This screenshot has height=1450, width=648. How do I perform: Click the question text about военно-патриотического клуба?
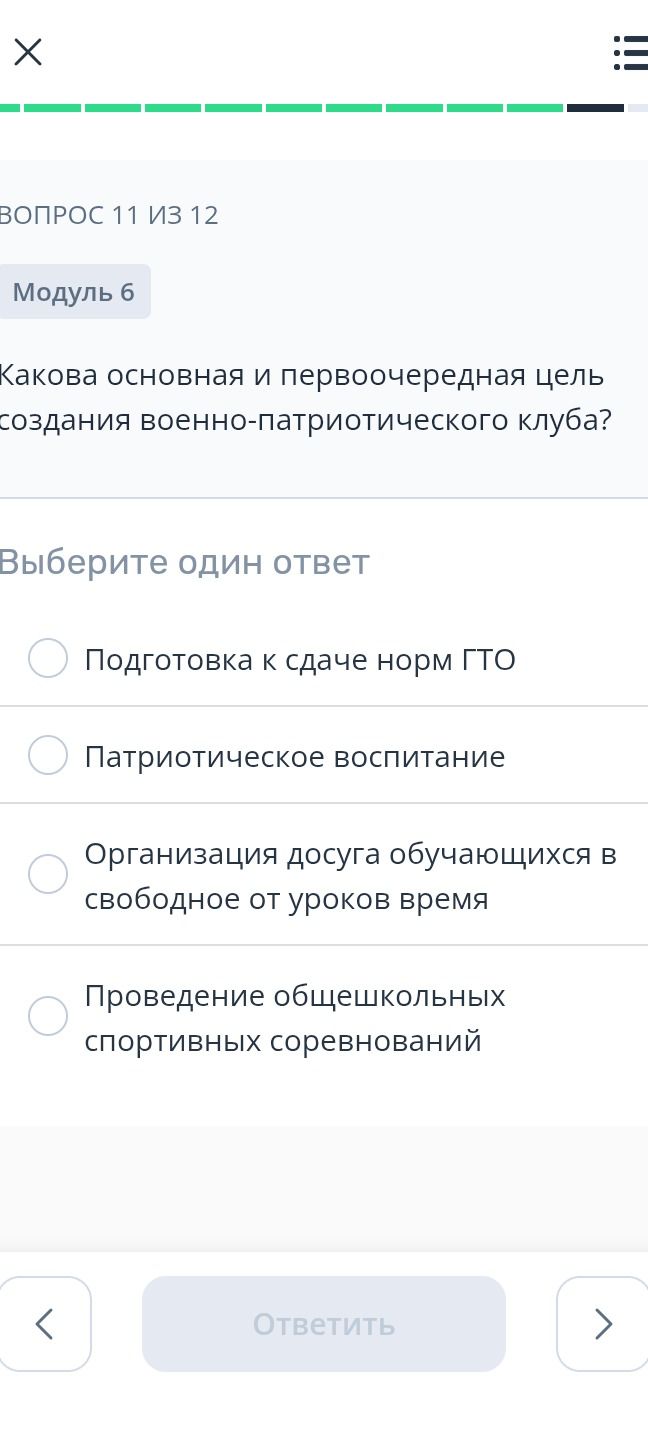point(305,398)
